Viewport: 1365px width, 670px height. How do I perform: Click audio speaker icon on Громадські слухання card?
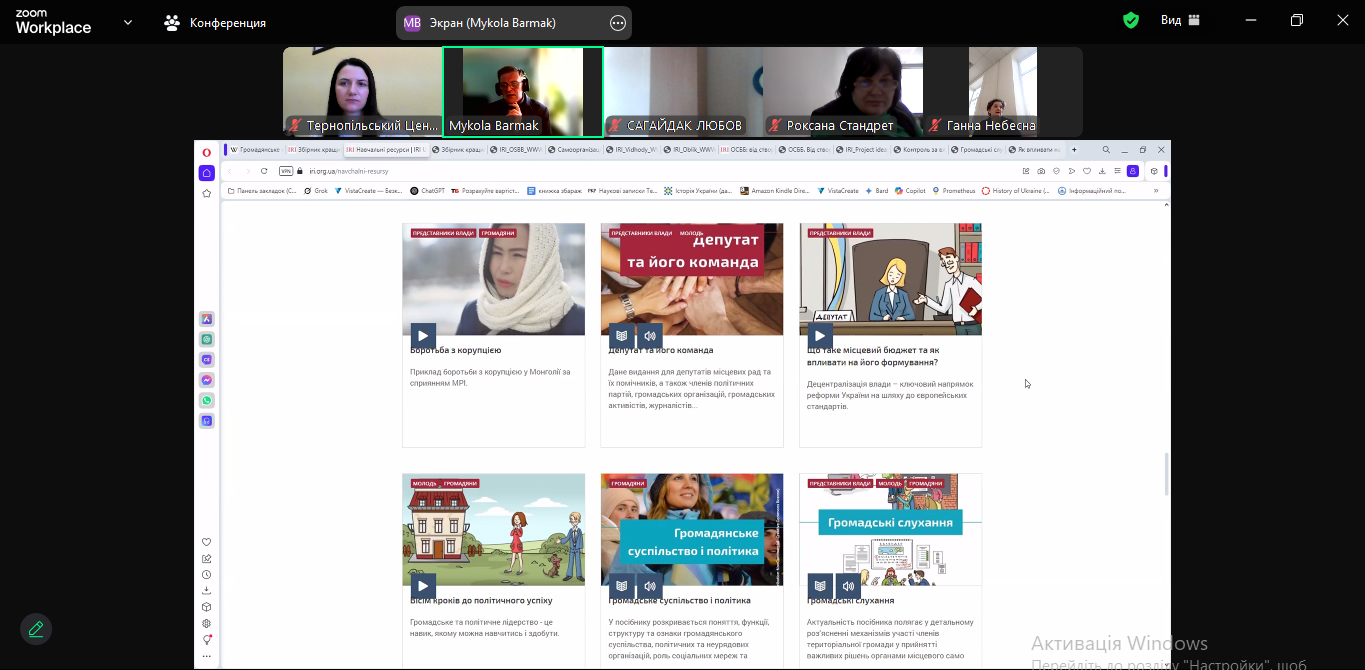click(x=848, y=586)
